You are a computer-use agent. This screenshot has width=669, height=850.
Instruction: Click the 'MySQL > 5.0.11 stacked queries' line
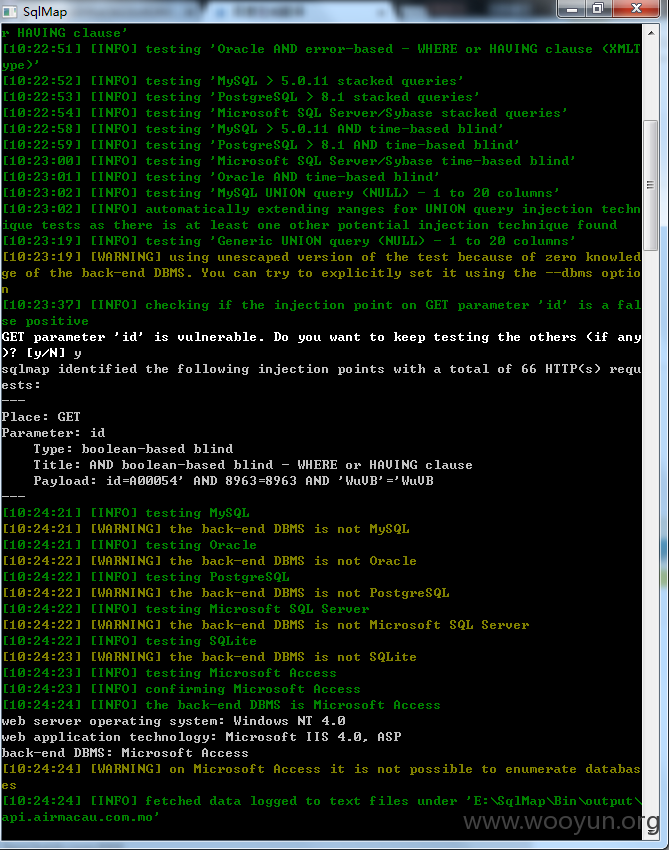point(233,81)
